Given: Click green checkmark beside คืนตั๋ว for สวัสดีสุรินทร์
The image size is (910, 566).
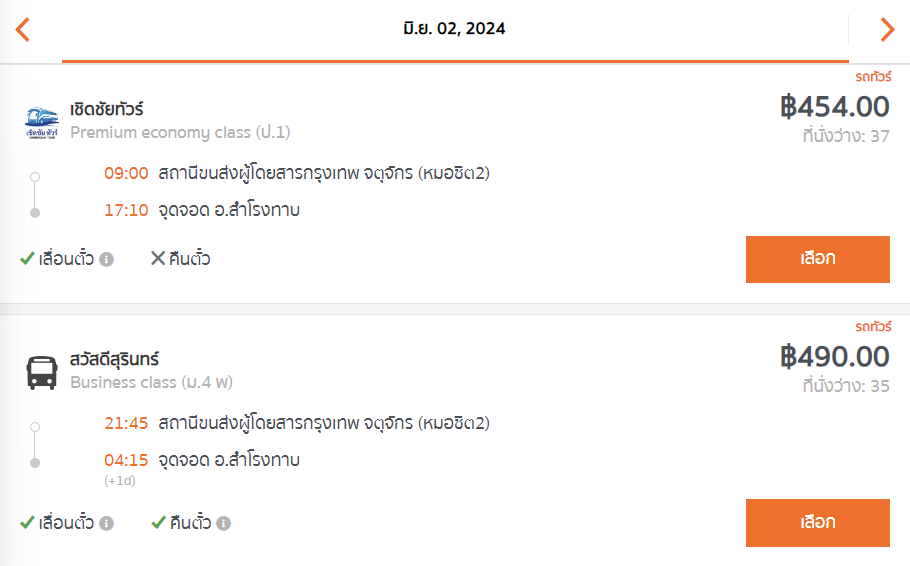Looking at the screenshot, I should tap(158, 522).
